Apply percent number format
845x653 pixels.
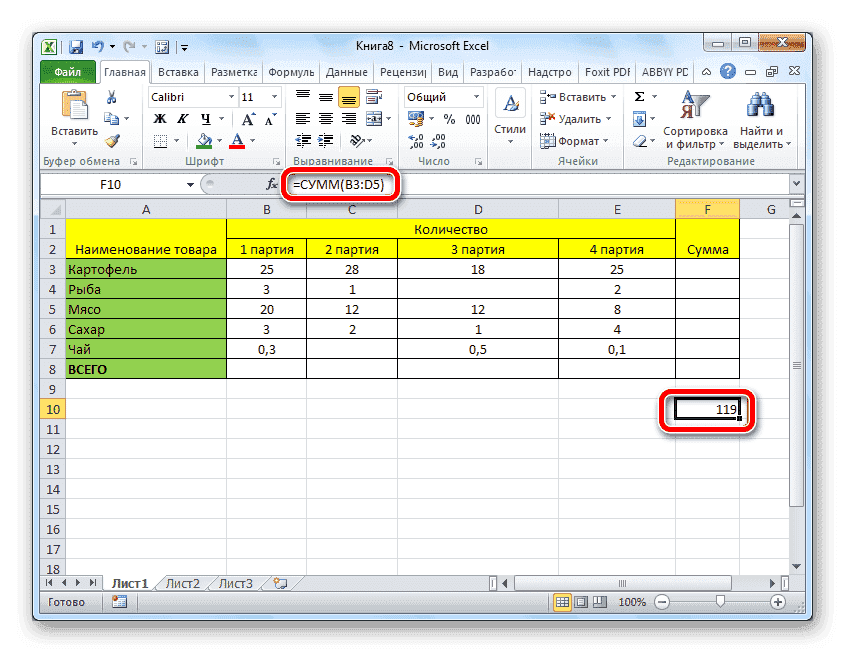click(449, 119)
